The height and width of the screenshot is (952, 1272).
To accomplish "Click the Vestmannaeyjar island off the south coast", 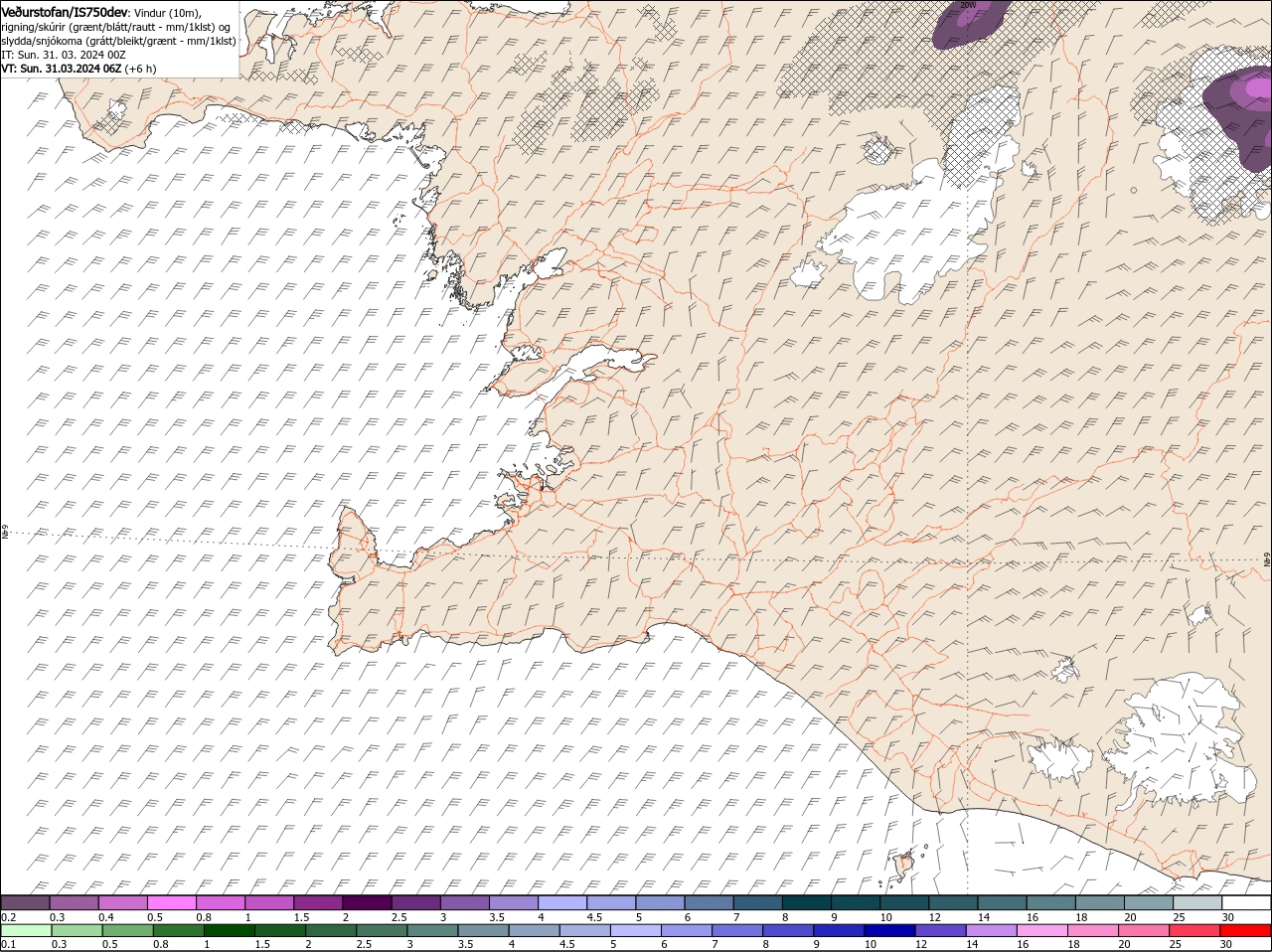I will (x=905, y=866).
